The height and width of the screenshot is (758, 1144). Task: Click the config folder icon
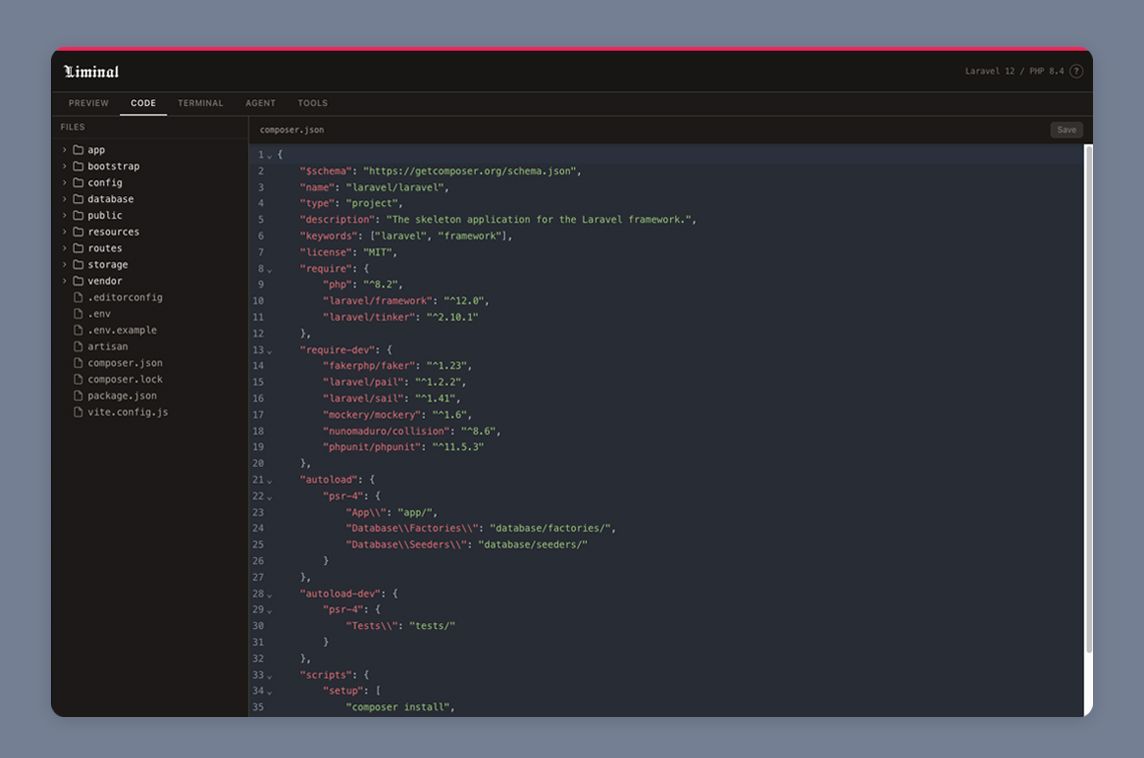78,182
